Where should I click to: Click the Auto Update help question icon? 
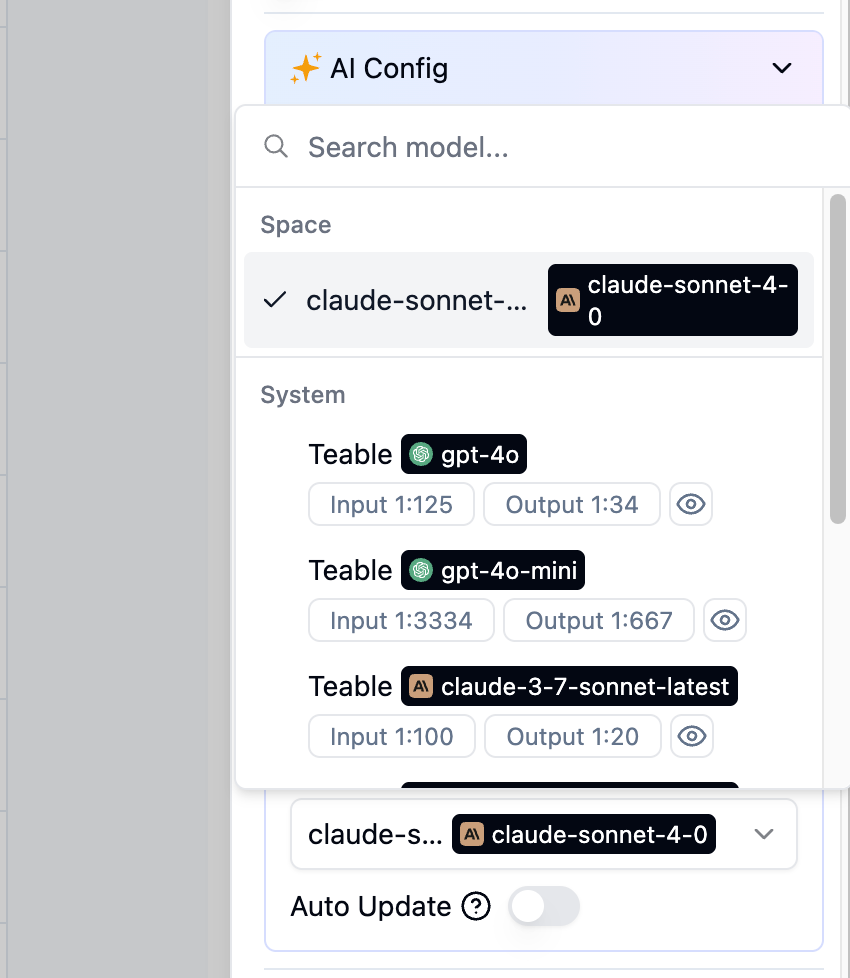476,906
